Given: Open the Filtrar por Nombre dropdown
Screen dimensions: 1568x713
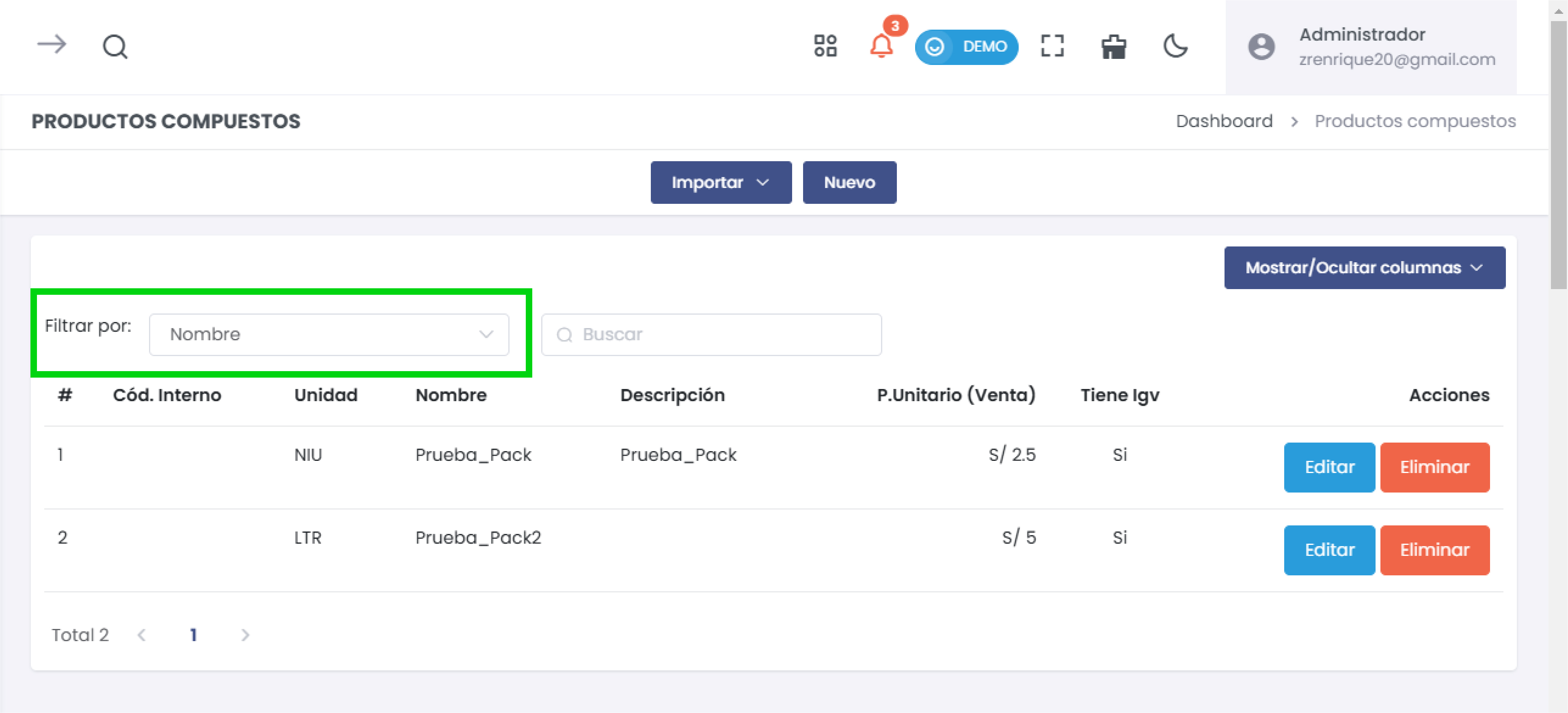Looking at the screenshot, I should (329, 334).
